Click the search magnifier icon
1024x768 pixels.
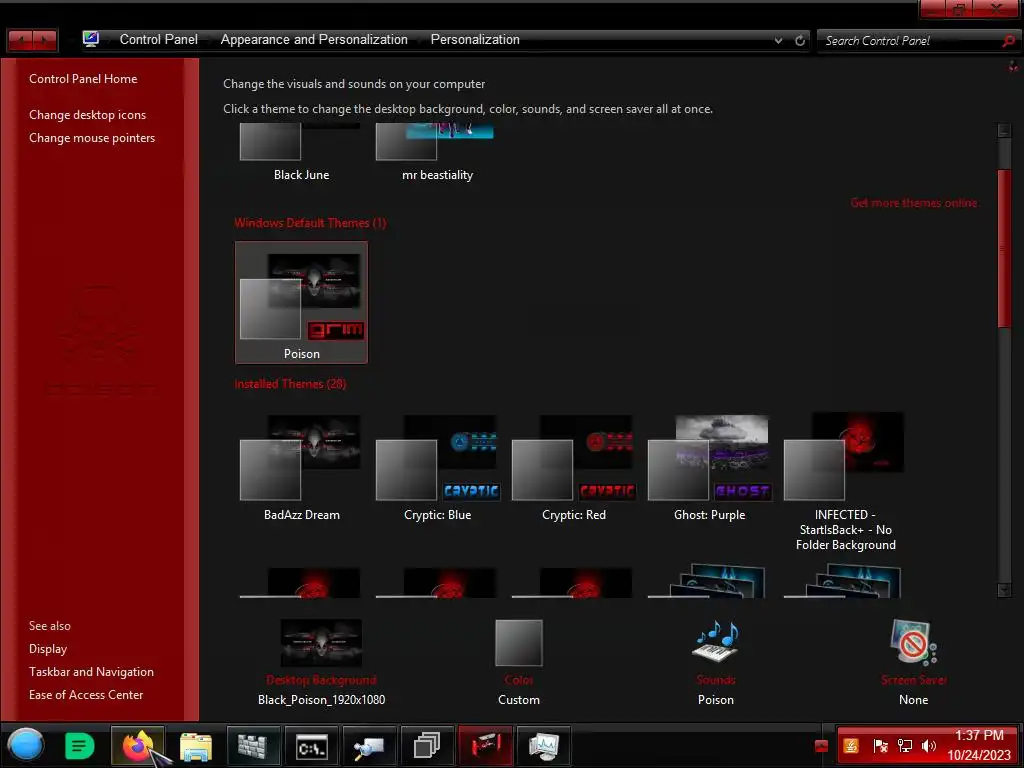click(x=1009, y=40)
